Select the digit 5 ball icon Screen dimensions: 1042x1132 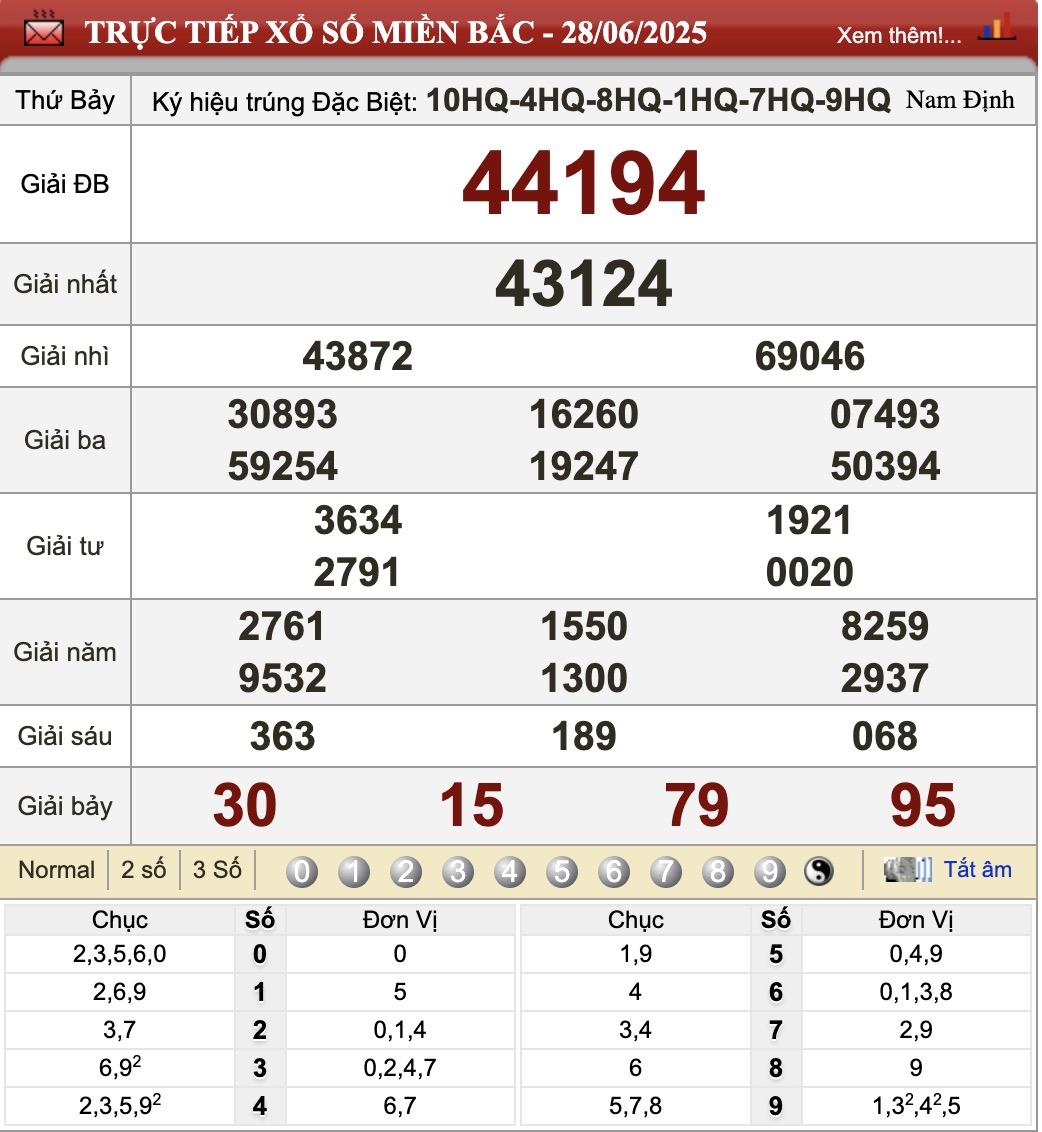click(x=561, y=871)
